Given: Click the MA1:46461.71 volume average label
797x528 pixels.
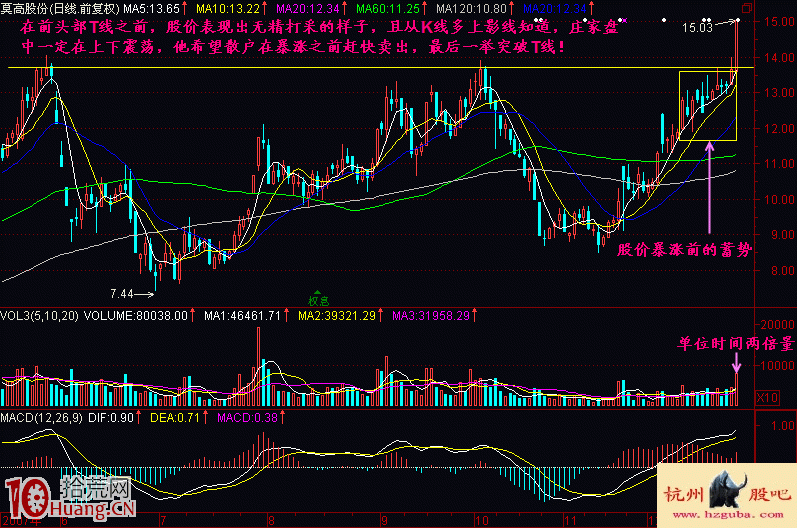Looking at the screenshot, I should tap(242, 316).
